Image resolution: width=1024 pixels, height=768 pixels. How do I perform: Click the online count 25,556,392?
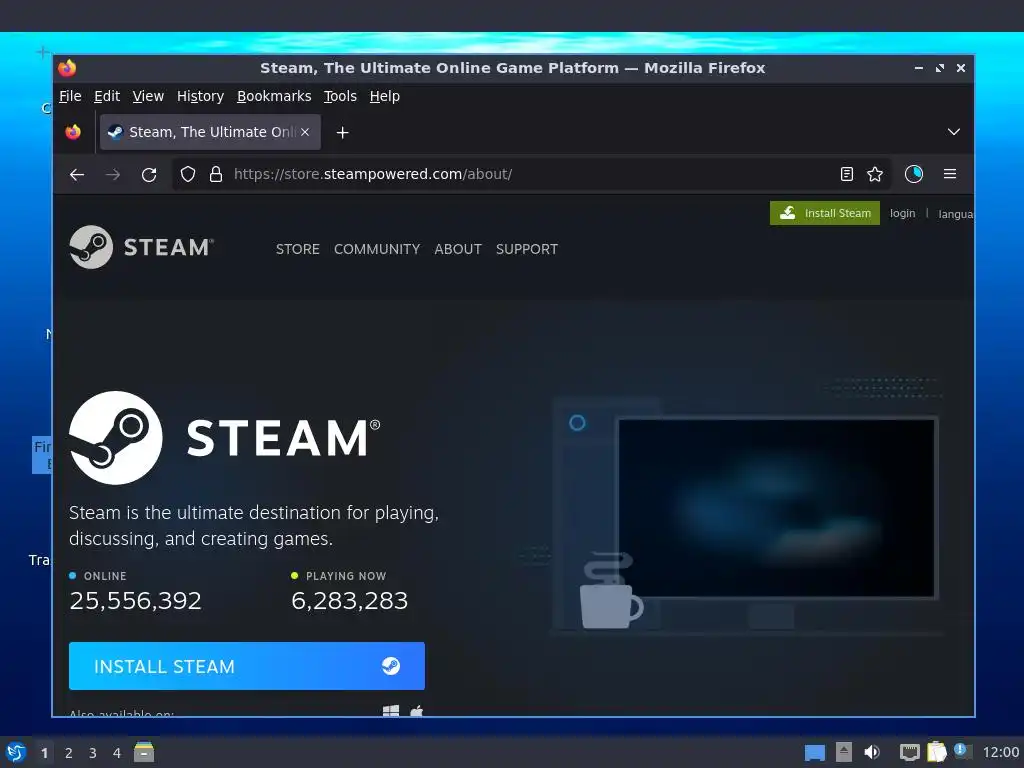[136, 600]
